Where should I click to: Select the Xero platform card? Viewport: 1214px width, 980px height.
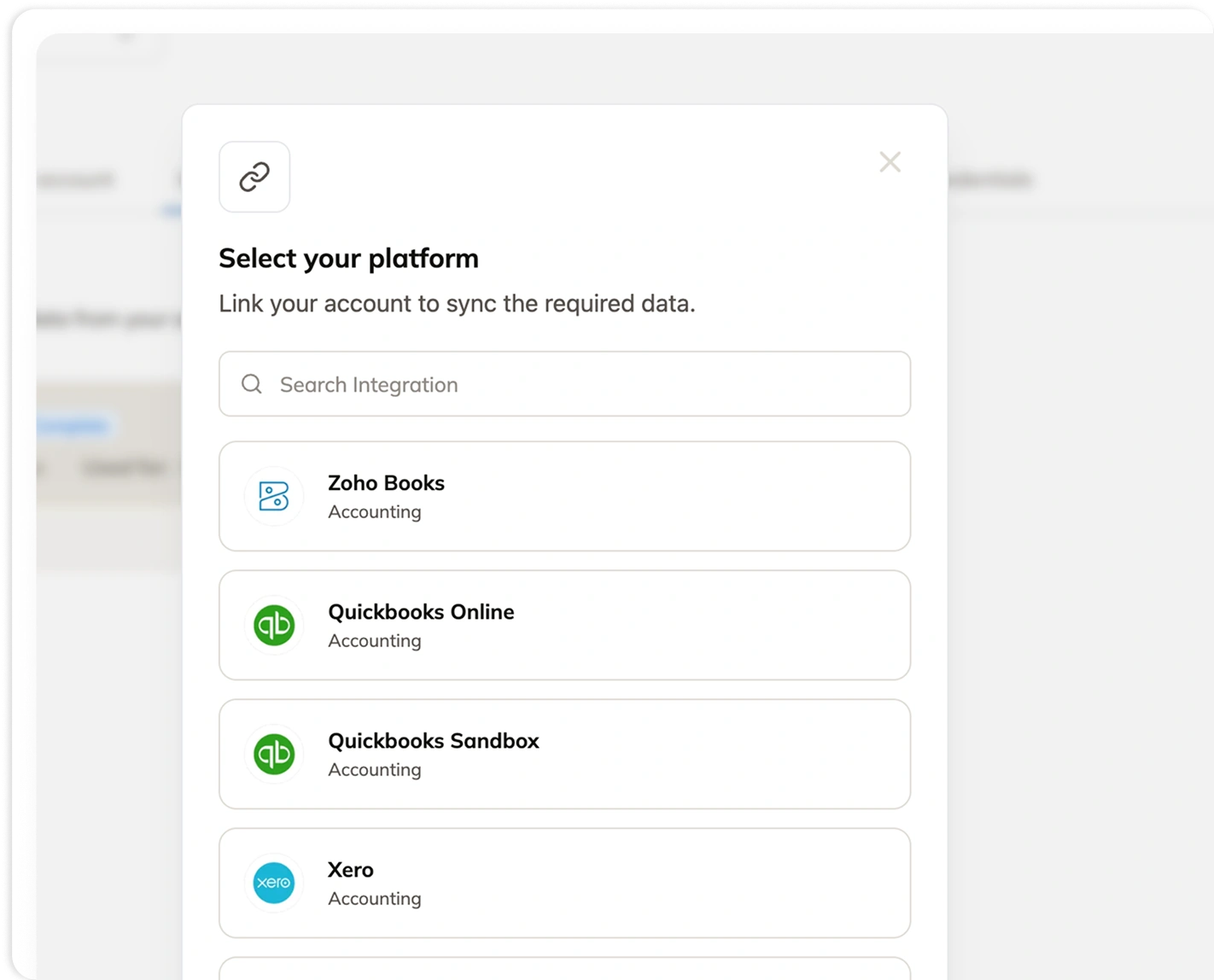[564, 883]
